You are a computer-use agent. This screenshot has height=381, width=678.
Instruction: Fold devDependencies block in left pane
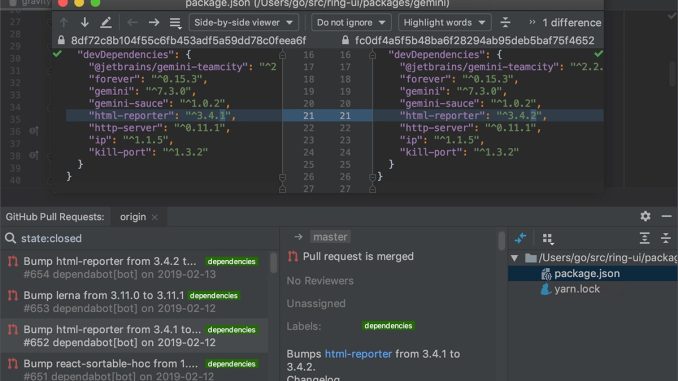282,55
